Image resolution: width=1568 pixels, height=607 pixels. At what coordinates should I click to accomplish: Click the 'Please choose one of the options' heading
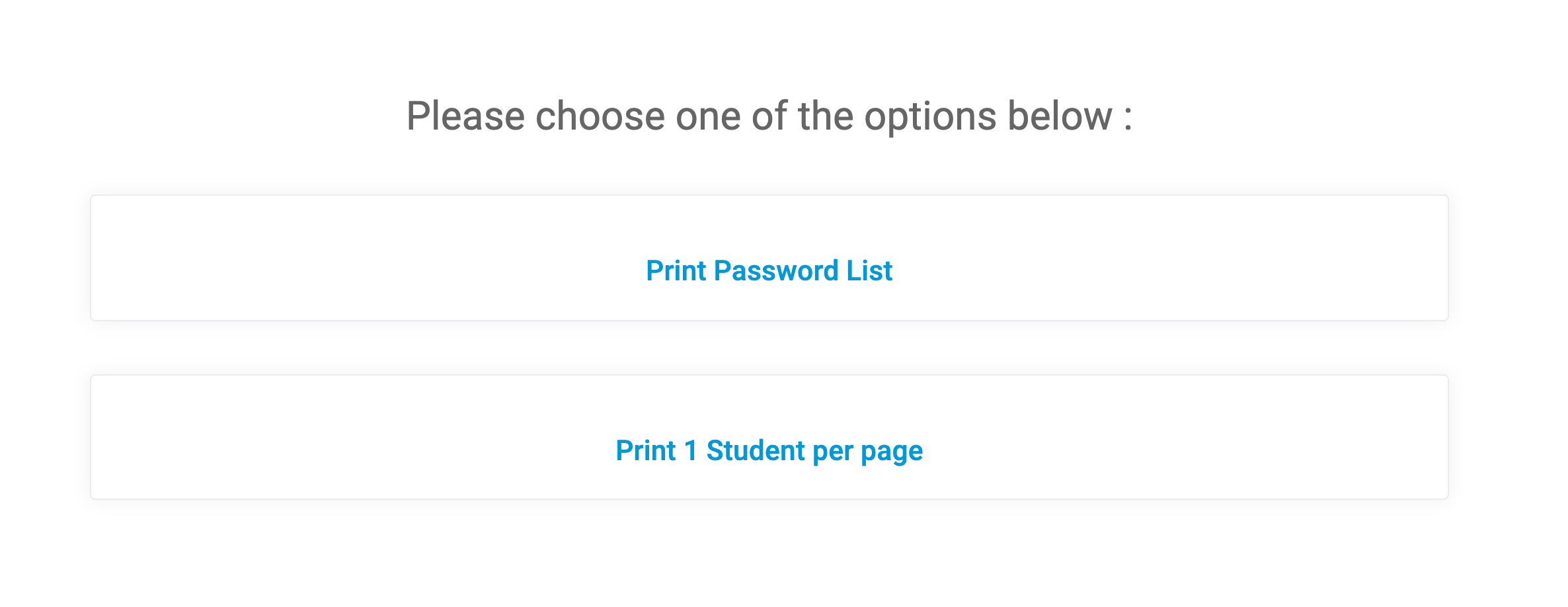click(x=769, y=116)
